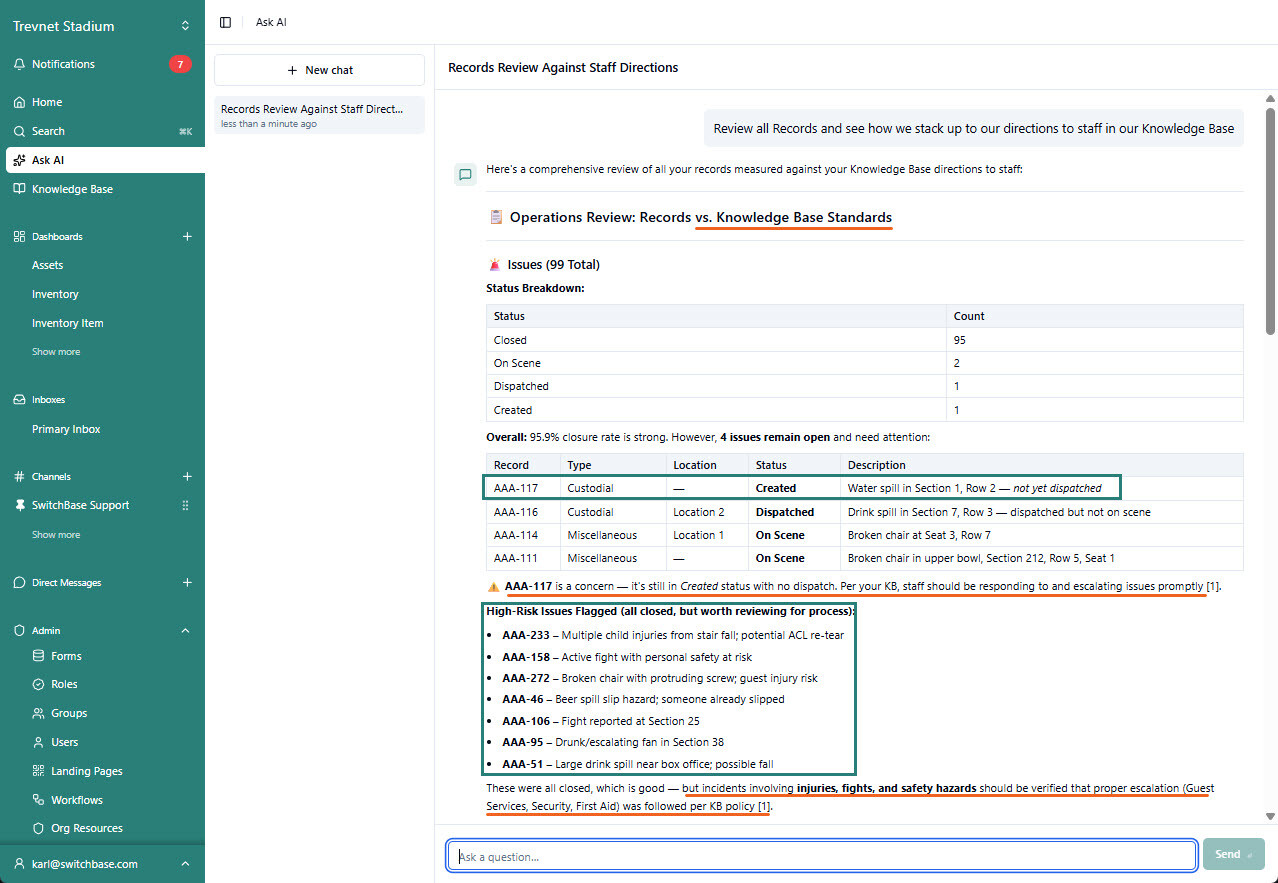
Task: Click the Knowledge Base book icon
Action: (x=19, y=189)
